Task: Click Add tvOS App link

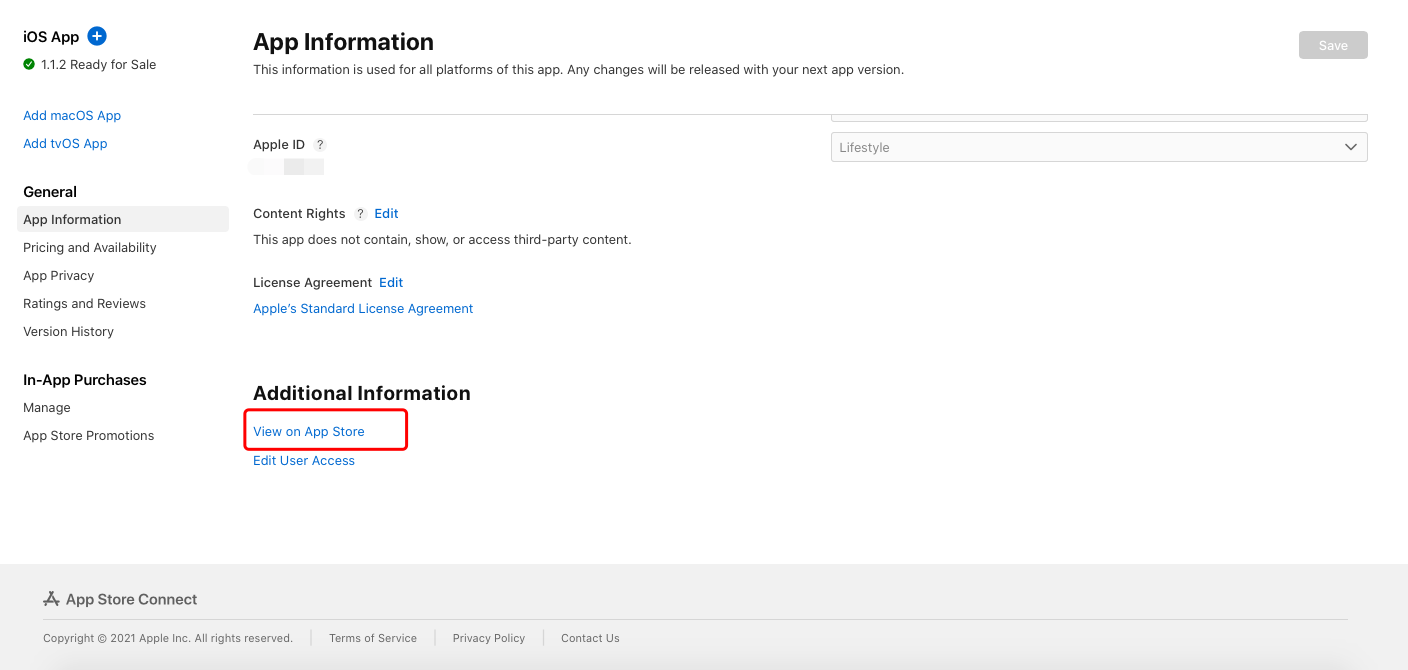Action: [x=65, y=143]
